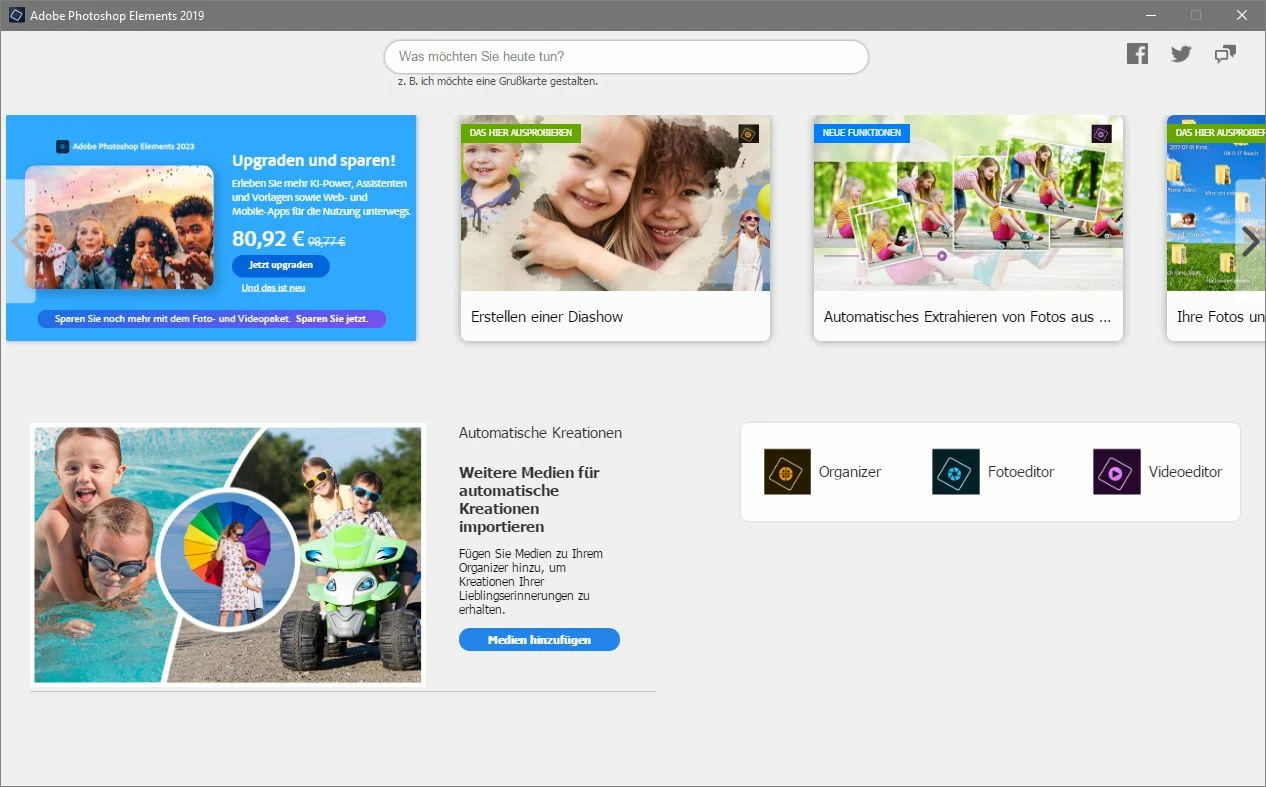Click the 'Medien hinzufügen' button
1266x787 pixels.
pyautogui.click(x=539, y=640)
